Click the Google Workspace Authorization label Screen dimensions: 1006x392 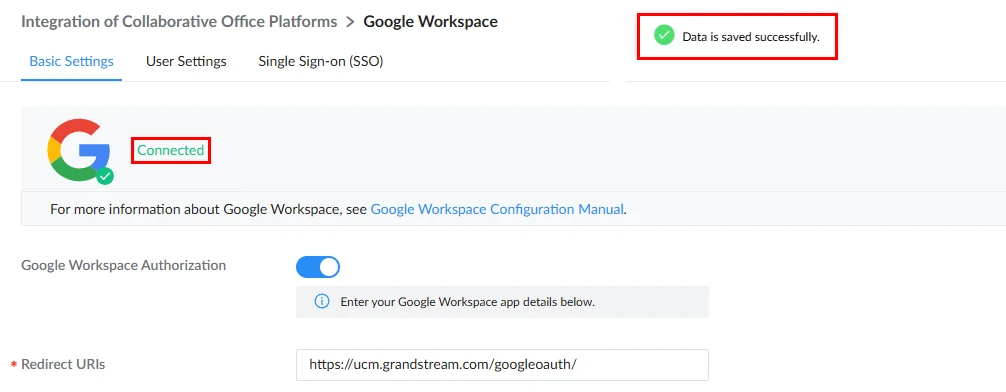coord(124,265)
